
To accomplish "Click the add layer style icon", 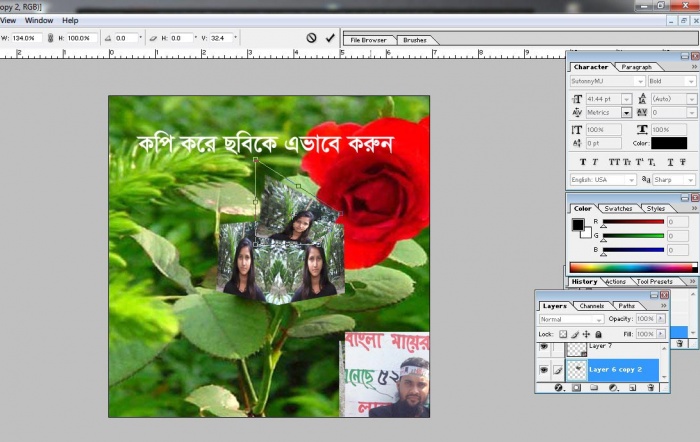I will pos(559,386).
